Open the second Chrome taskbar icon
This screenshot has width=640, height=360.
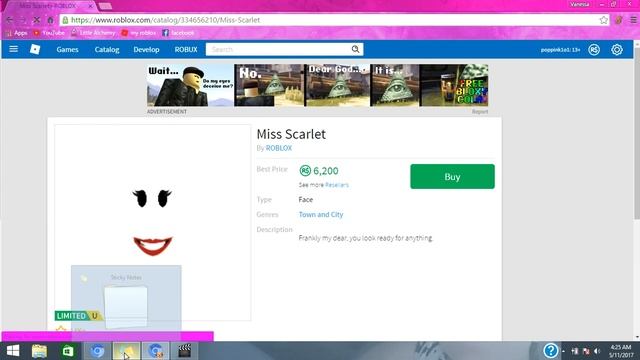[x=156, y=351]
